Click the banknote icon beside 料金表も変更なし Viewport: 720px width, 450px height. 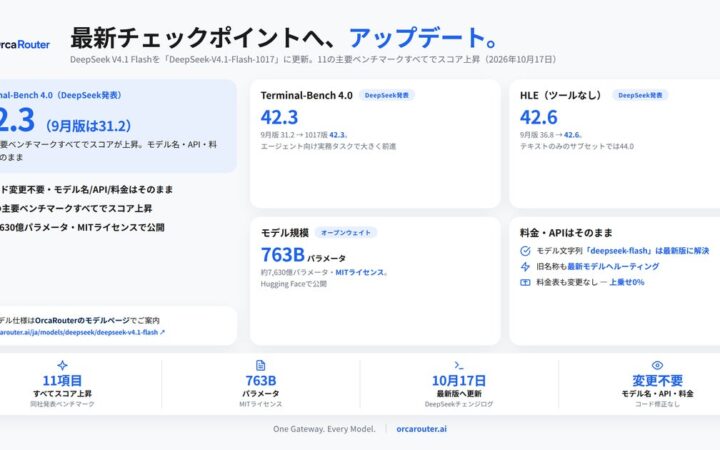click(x=525, y=282)
